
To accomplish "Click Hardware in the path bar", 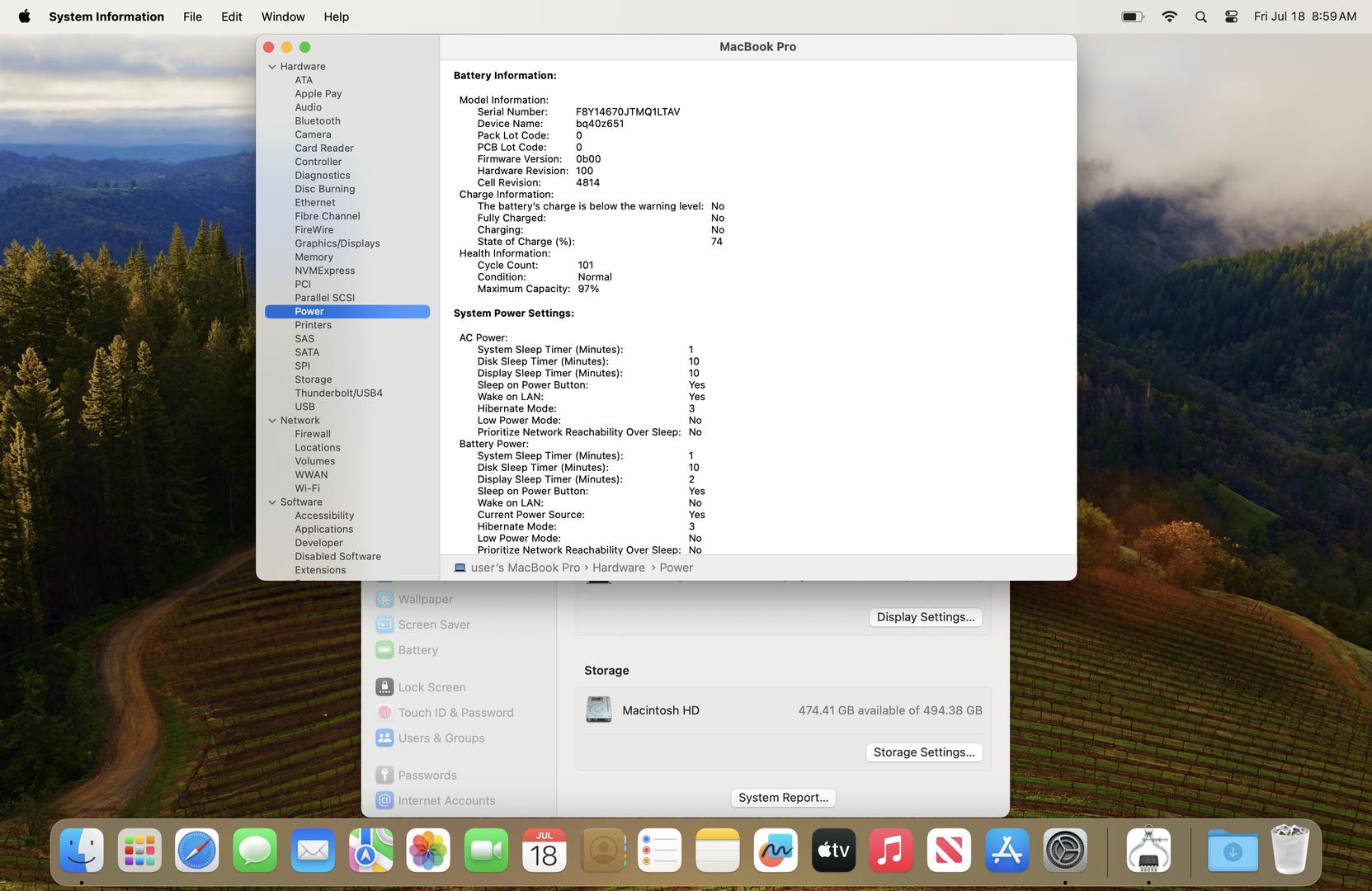I will pos(619,568).
